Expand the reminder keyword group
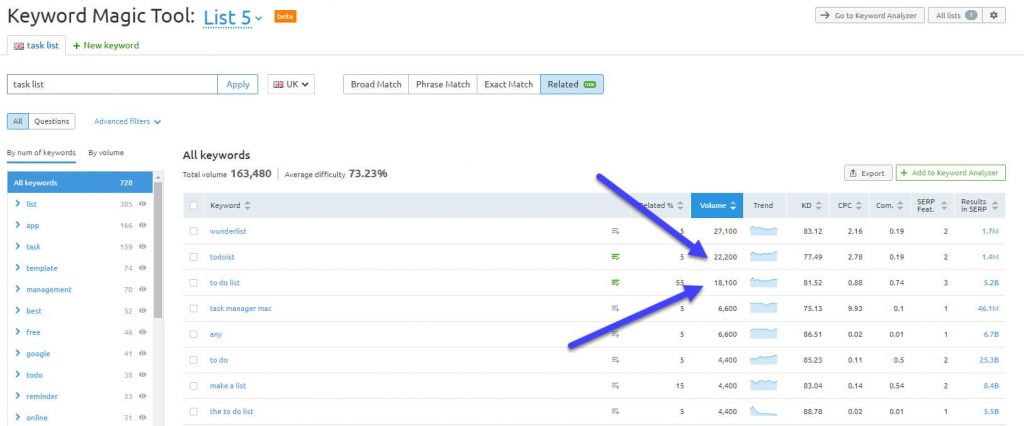 (18, 396)
